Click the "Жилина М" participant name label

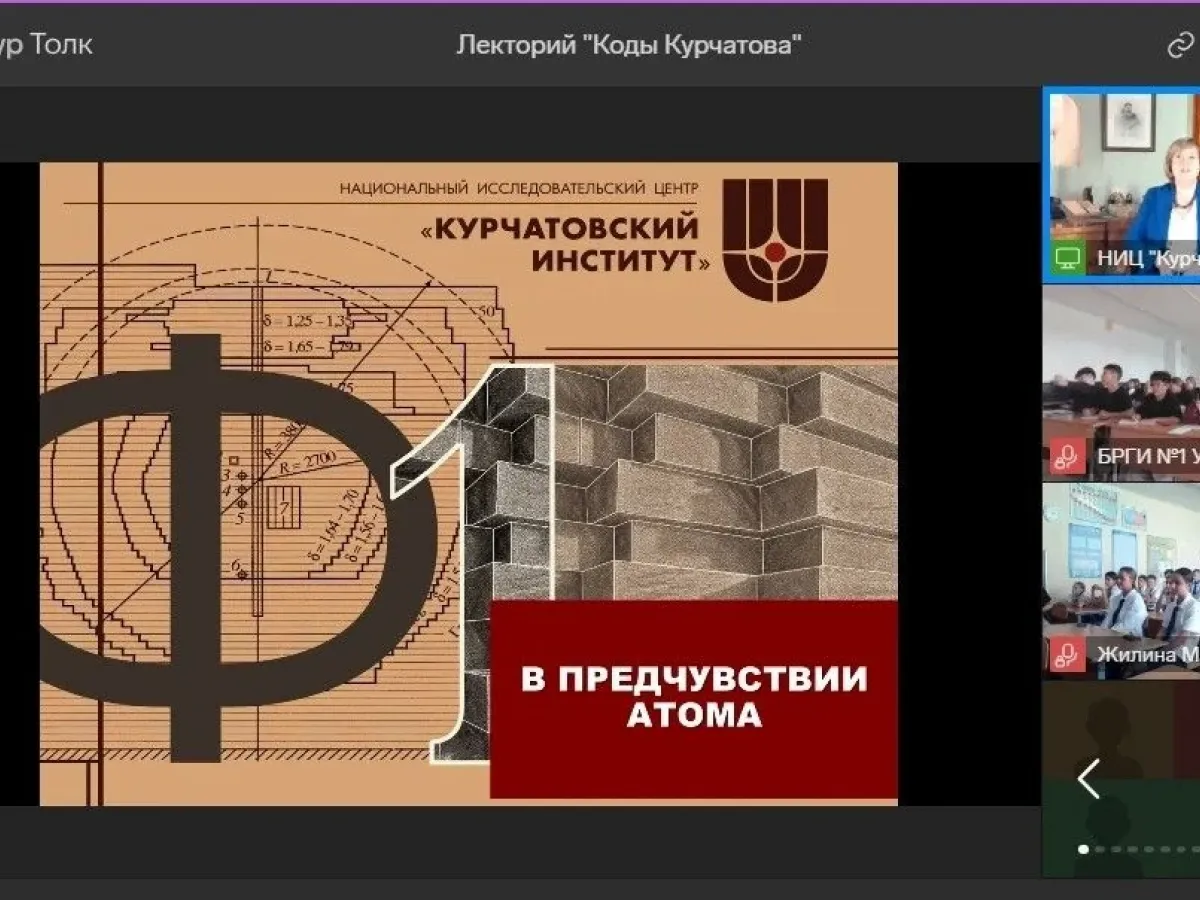[1148, 655]
